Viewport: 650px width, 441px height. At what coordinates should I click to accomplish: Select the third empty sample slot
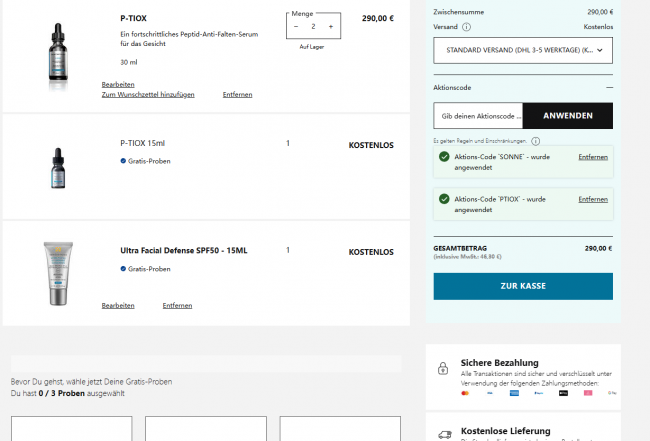(340, 429)
